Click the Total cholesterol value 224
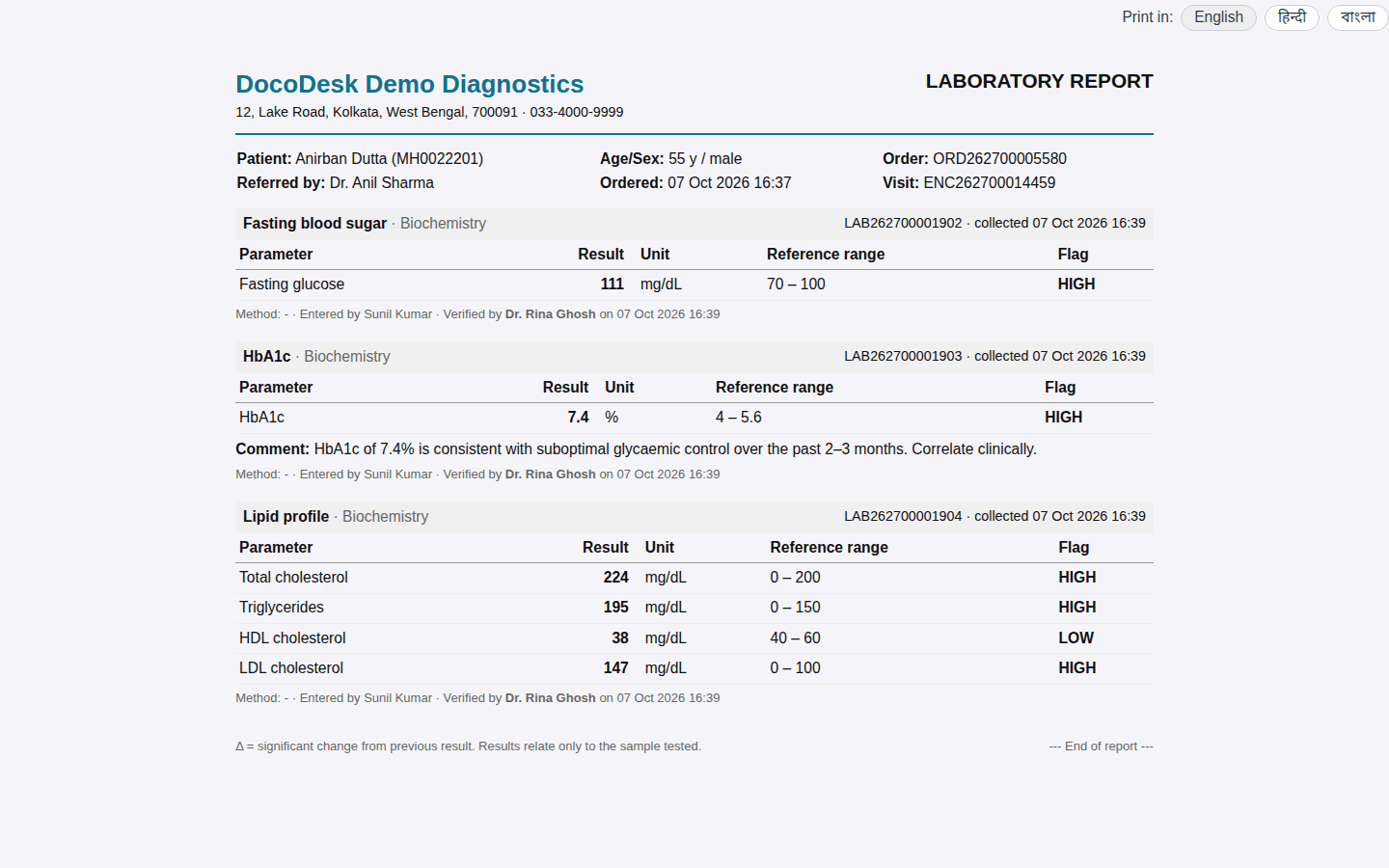 click(x=615, y=577)
